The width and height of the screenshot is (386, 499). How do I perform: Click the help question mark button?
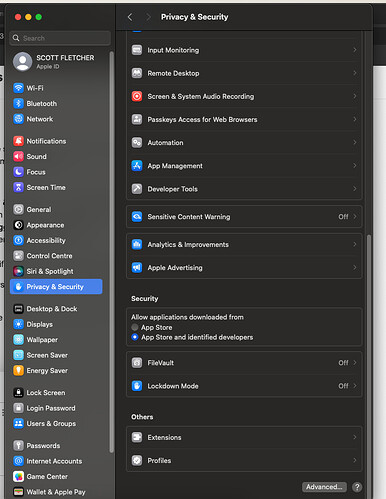357,487
